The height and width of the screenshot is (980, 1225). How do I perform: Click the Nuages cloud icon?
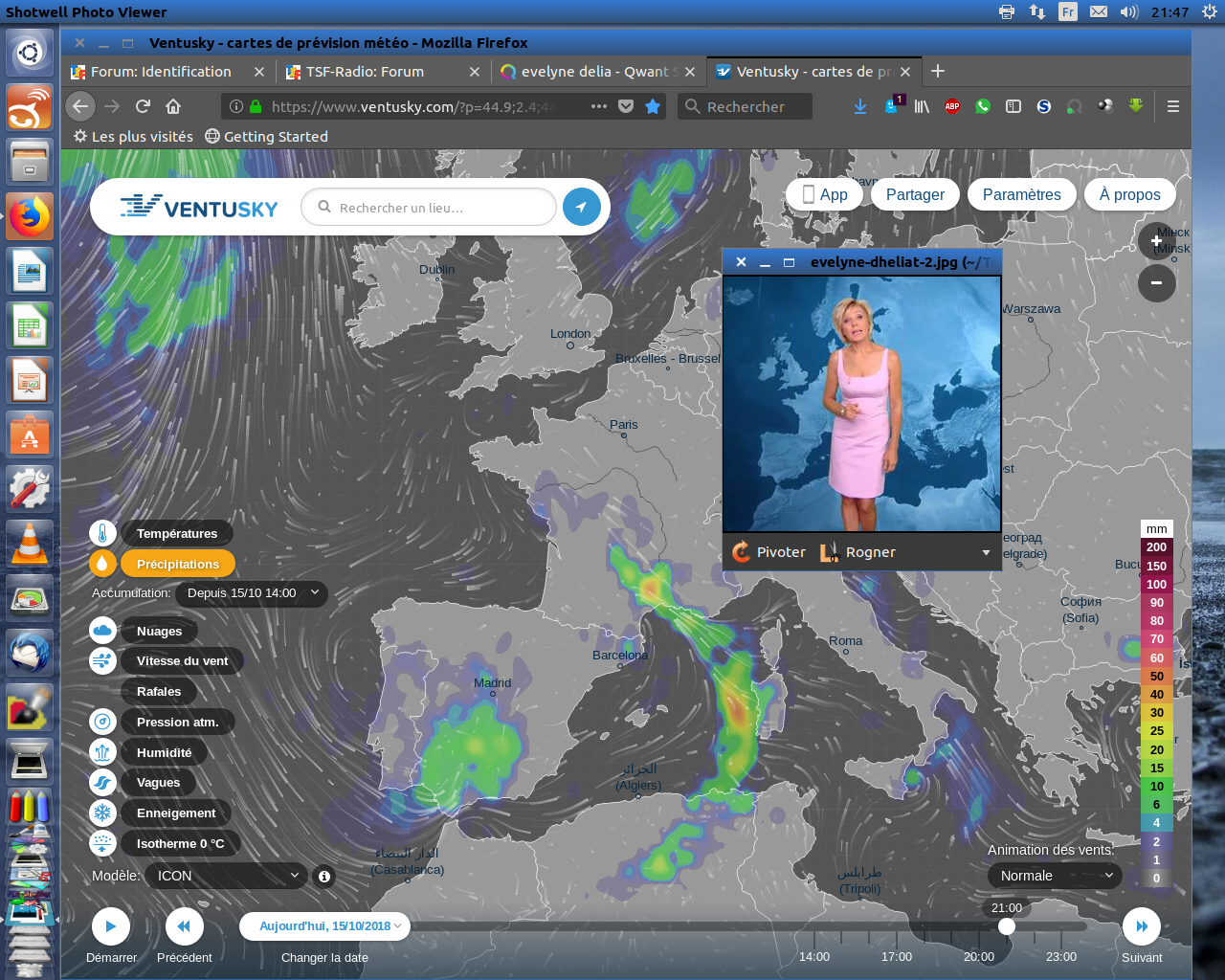(102, 631)
